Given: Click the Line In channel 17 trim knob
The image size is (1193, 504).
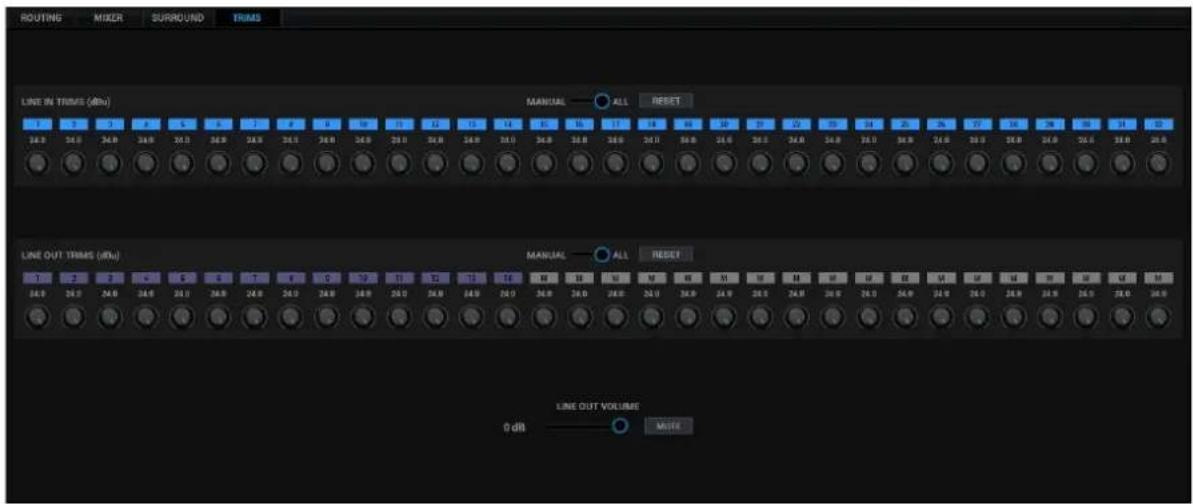Looking at the screenshot, I should point(616,163).
